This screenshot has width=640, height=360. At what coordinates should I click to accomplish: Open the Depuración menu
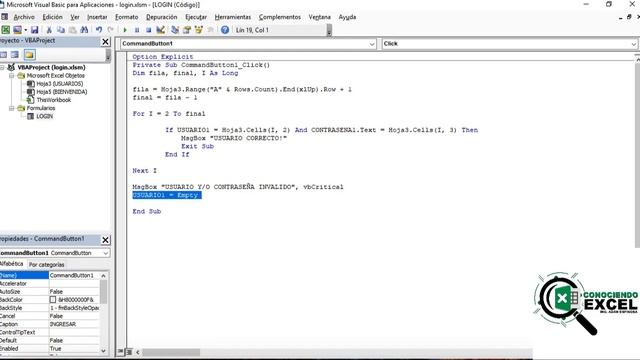(x=162, y=17)
